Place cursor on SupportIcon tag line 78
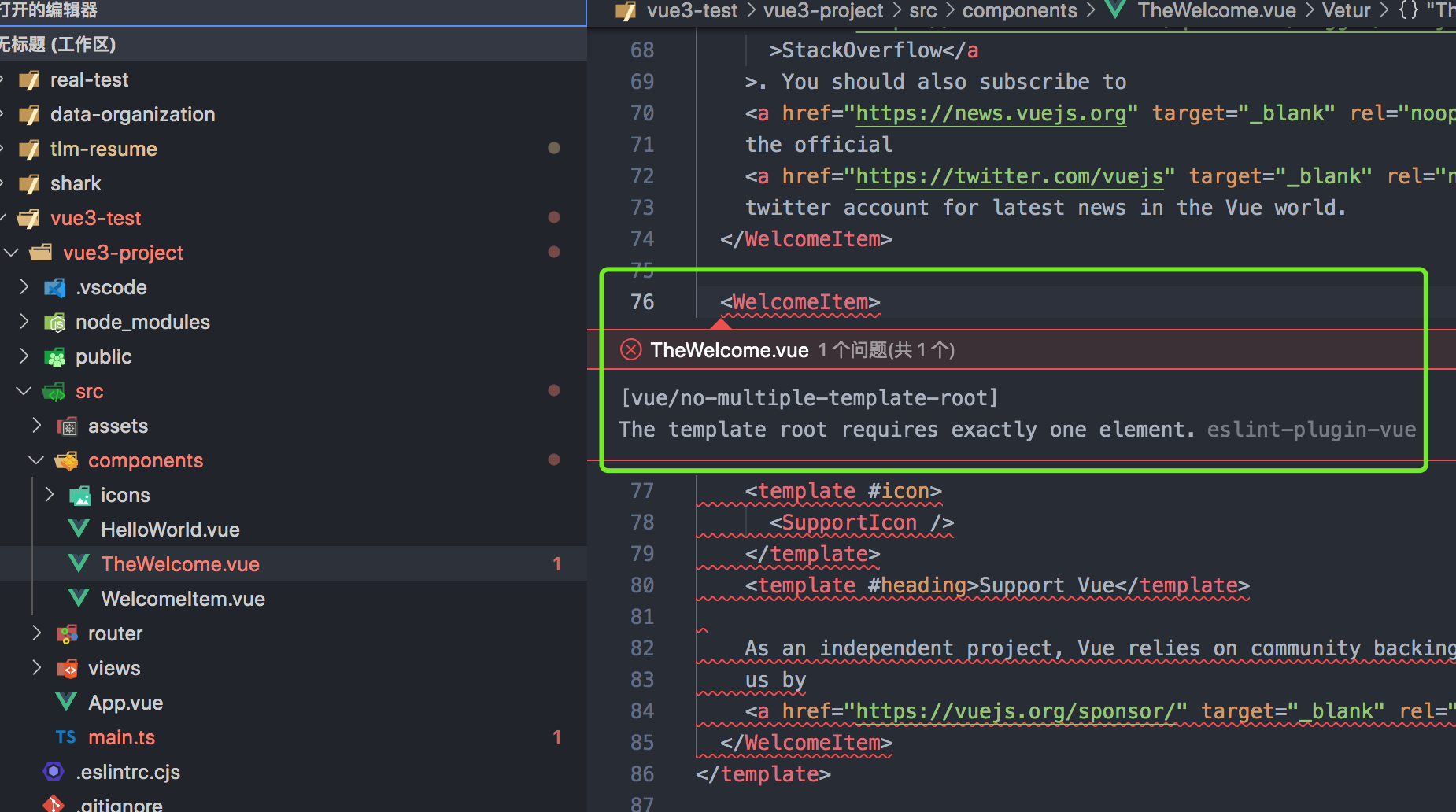The image size is (1456, 812). pos(862,522)
